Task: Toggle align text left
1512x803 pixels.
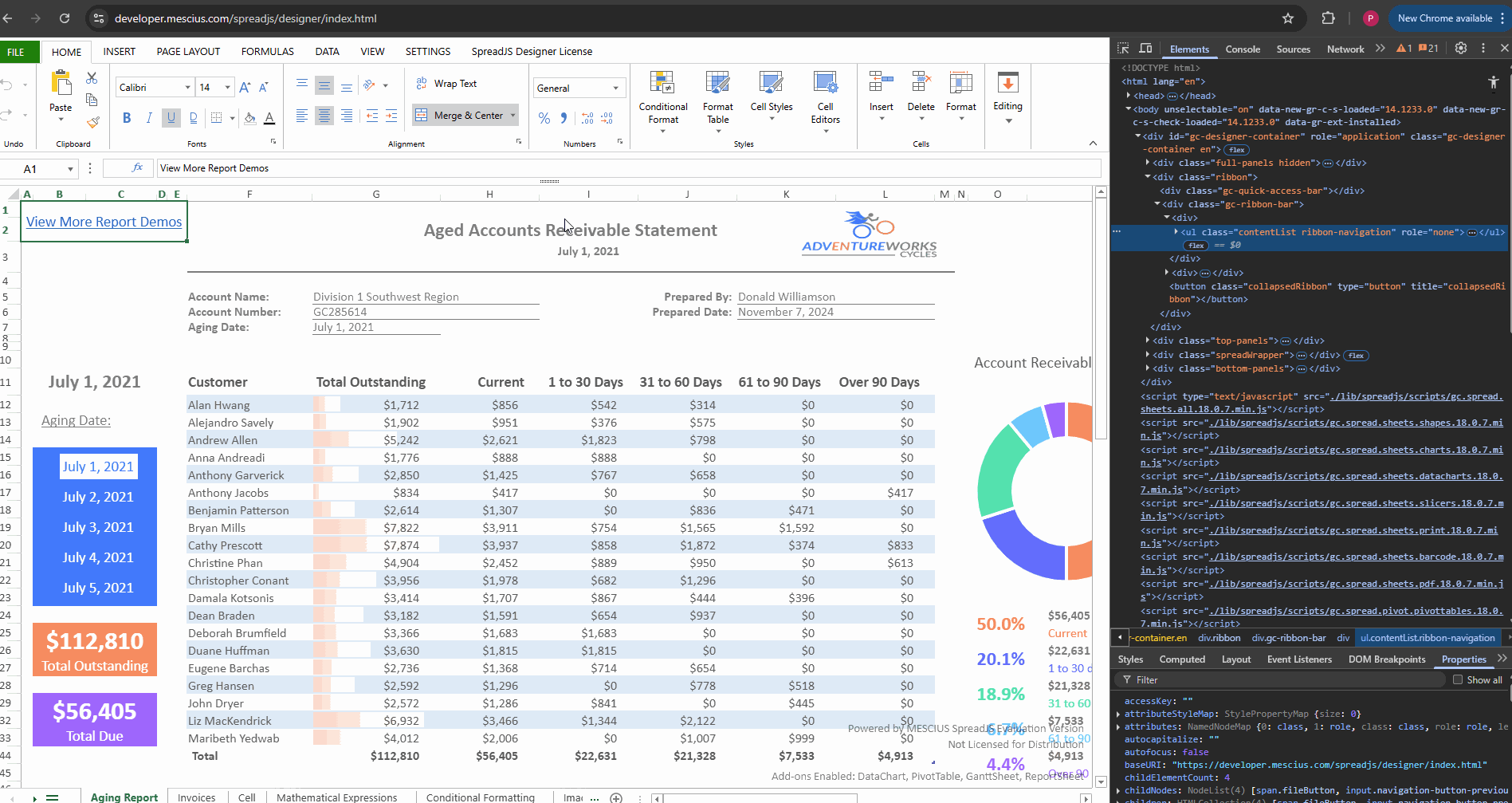Action: pos(302,116)
